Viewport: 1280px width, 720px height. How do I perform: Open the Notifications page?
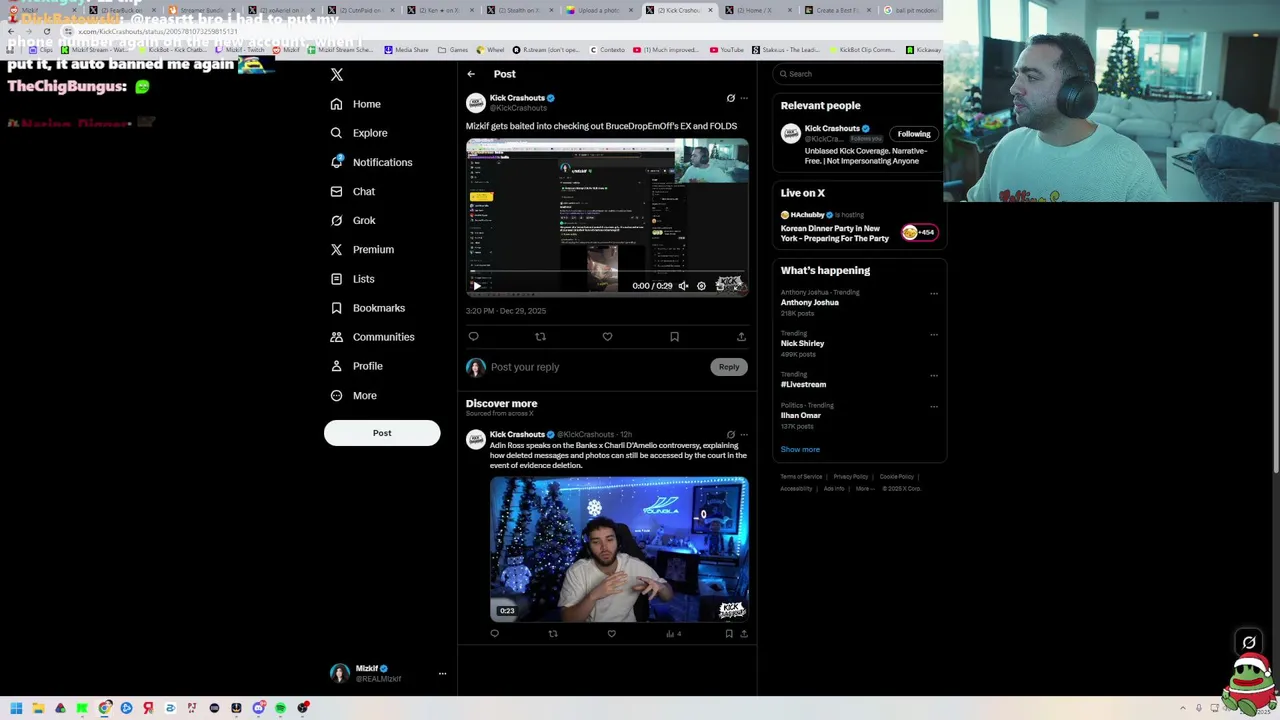point(371,162)
